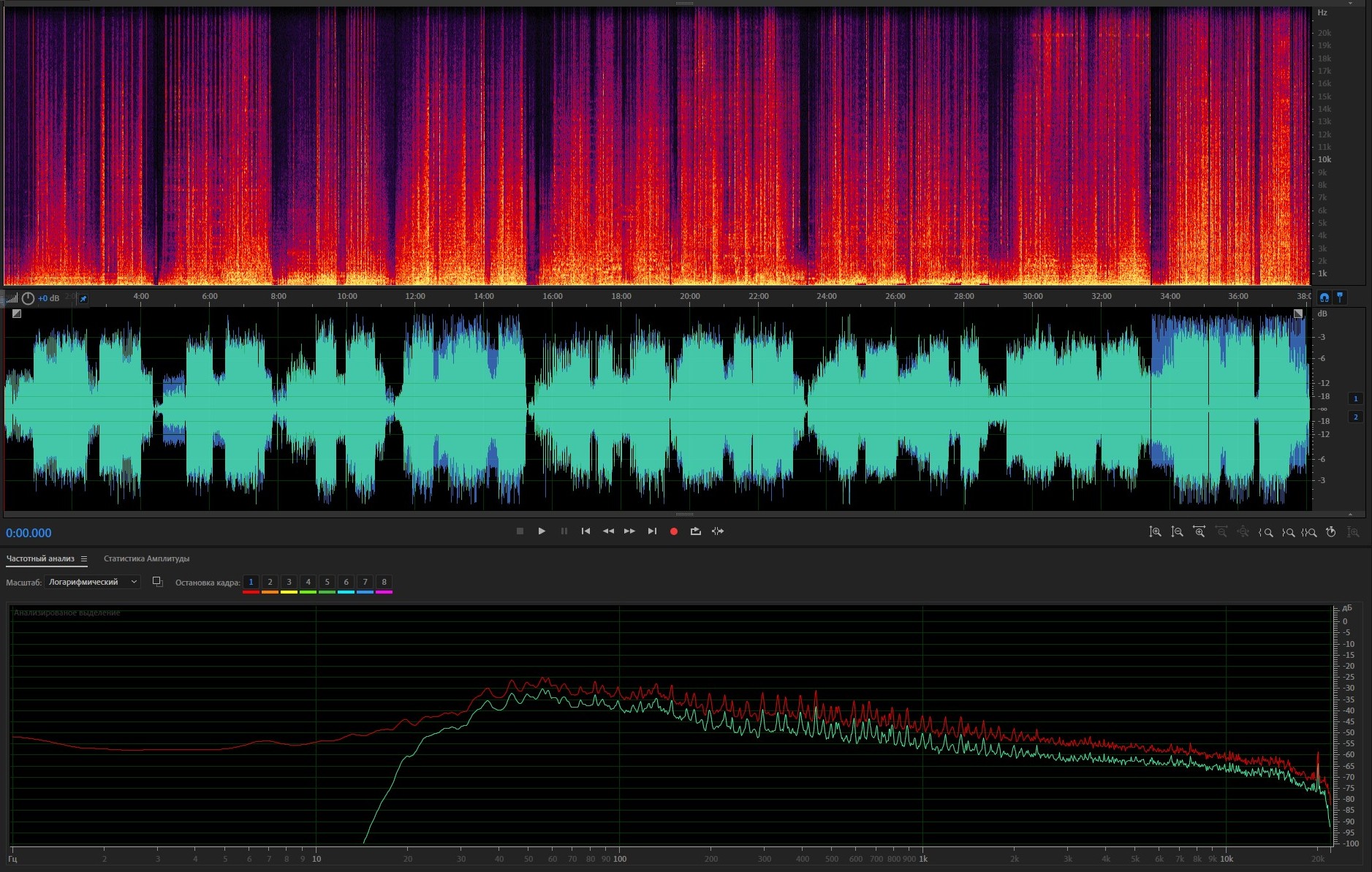Open the Масштаб Логарифмический dropdown
1372x872 pixels.
tap(92, 582)
